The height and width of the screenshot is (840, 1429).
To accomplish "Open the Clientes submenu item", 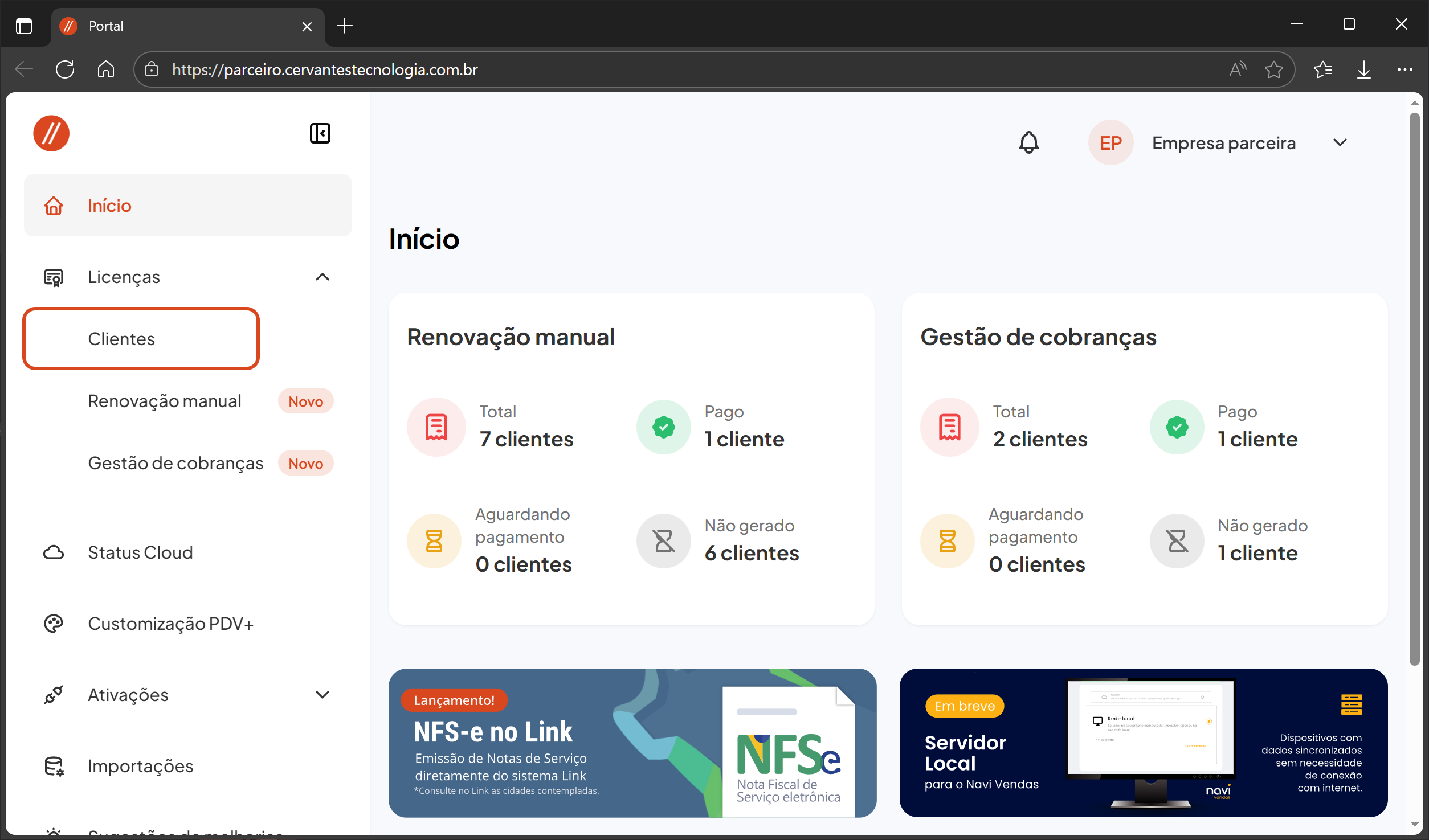I will tap(121, 339).
